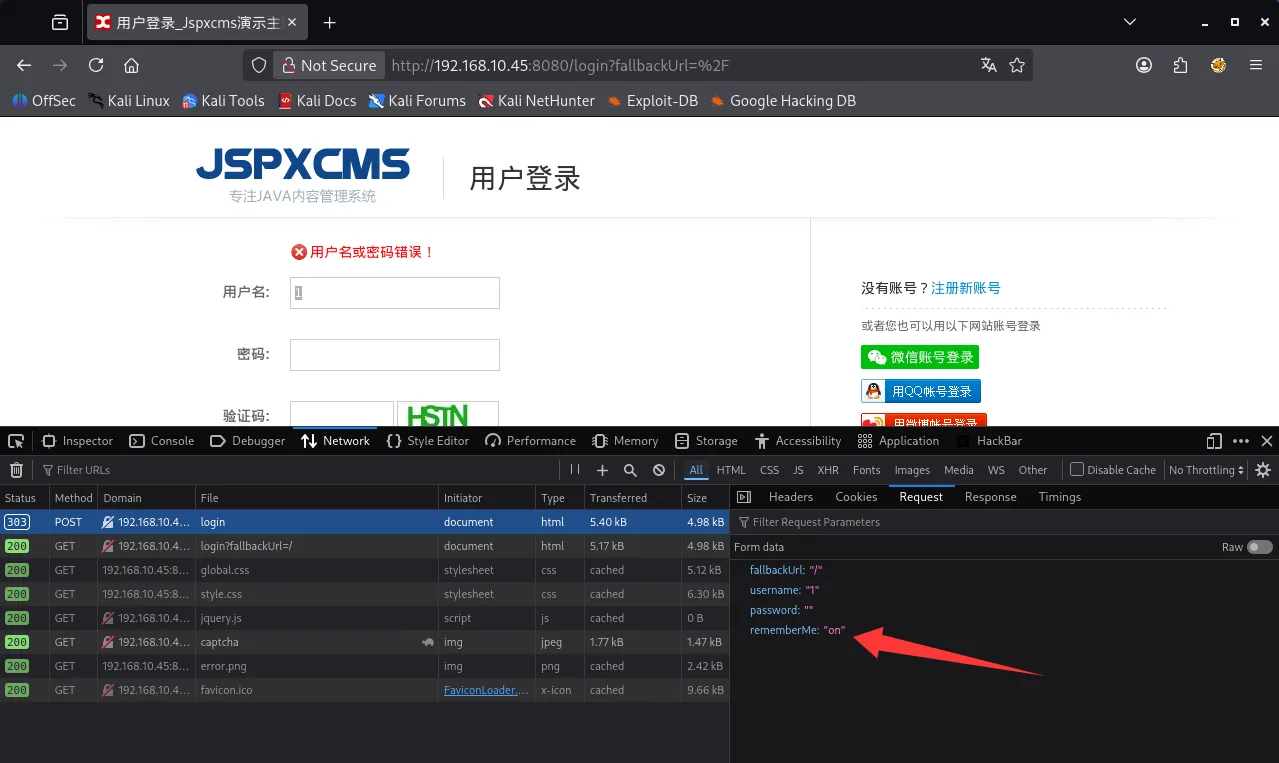This screenshot has height=763, width=1279.
Task: Open No Throttling dropdown
Action: pyautogui.click(x=1206, y=470)
